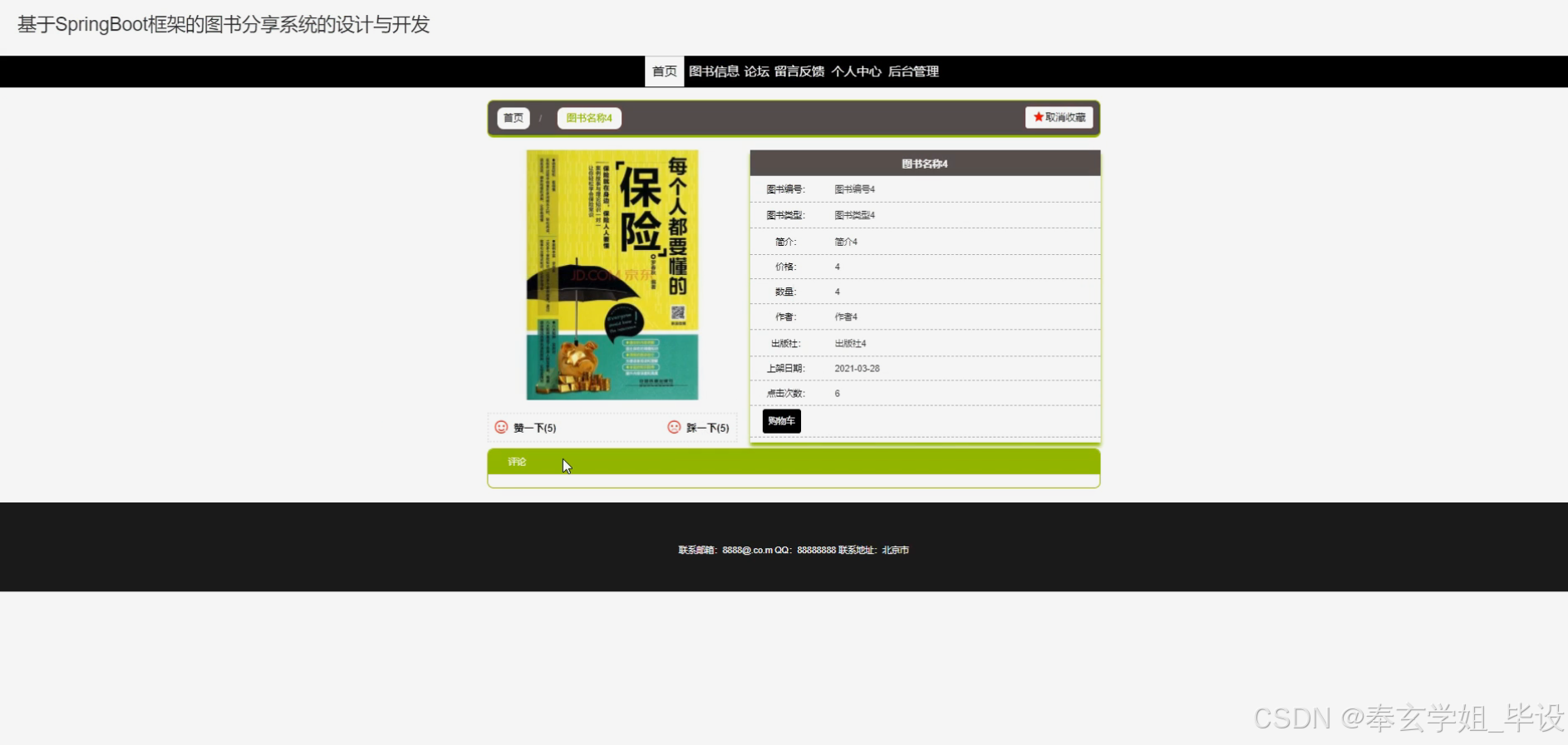Click the frown icon beside 踩一下
Image resolution: width=1568 pixels, height=745 pixels.
click(x=674, y=427)
